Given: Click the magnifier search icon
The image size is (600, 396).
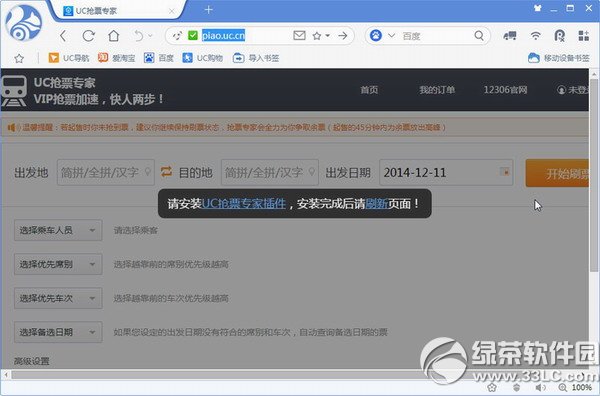Looking at the screenshot, I should (479, 36).
